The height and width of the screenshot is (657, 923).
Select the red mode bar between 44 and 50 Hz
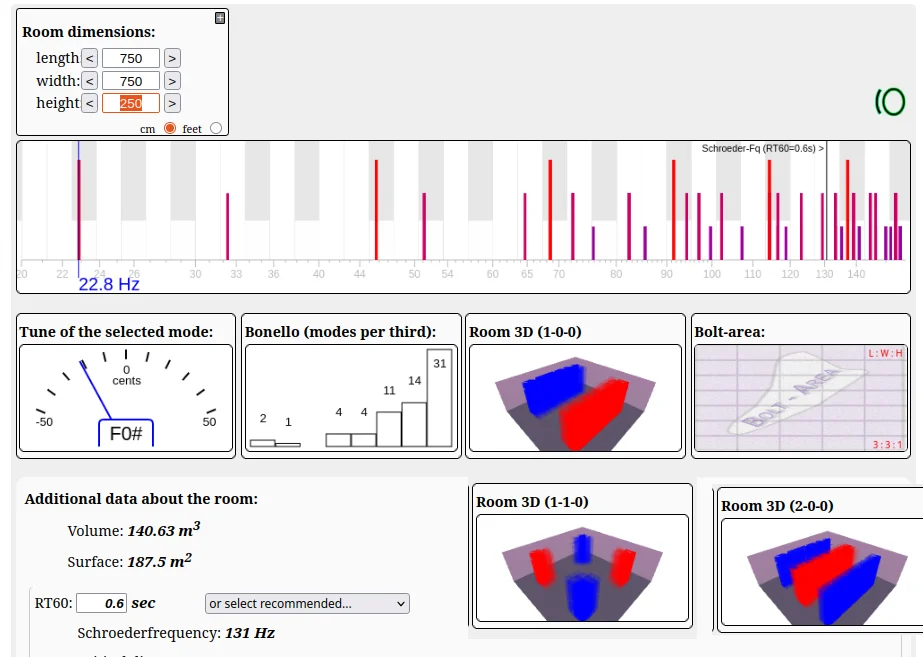[376, 210]
